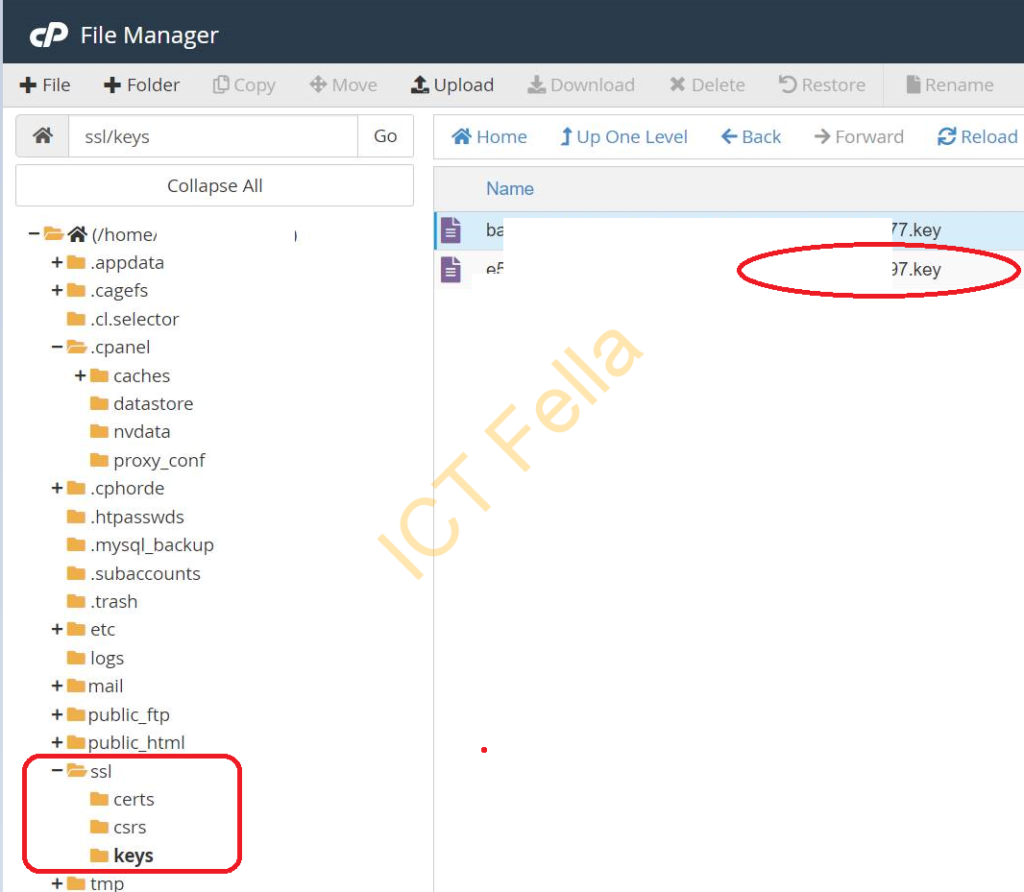Image resolution: width=1024 pixels, height=892 pixels.
Task: Select the file icon ending in 97.key
Action: coord(451,270)
